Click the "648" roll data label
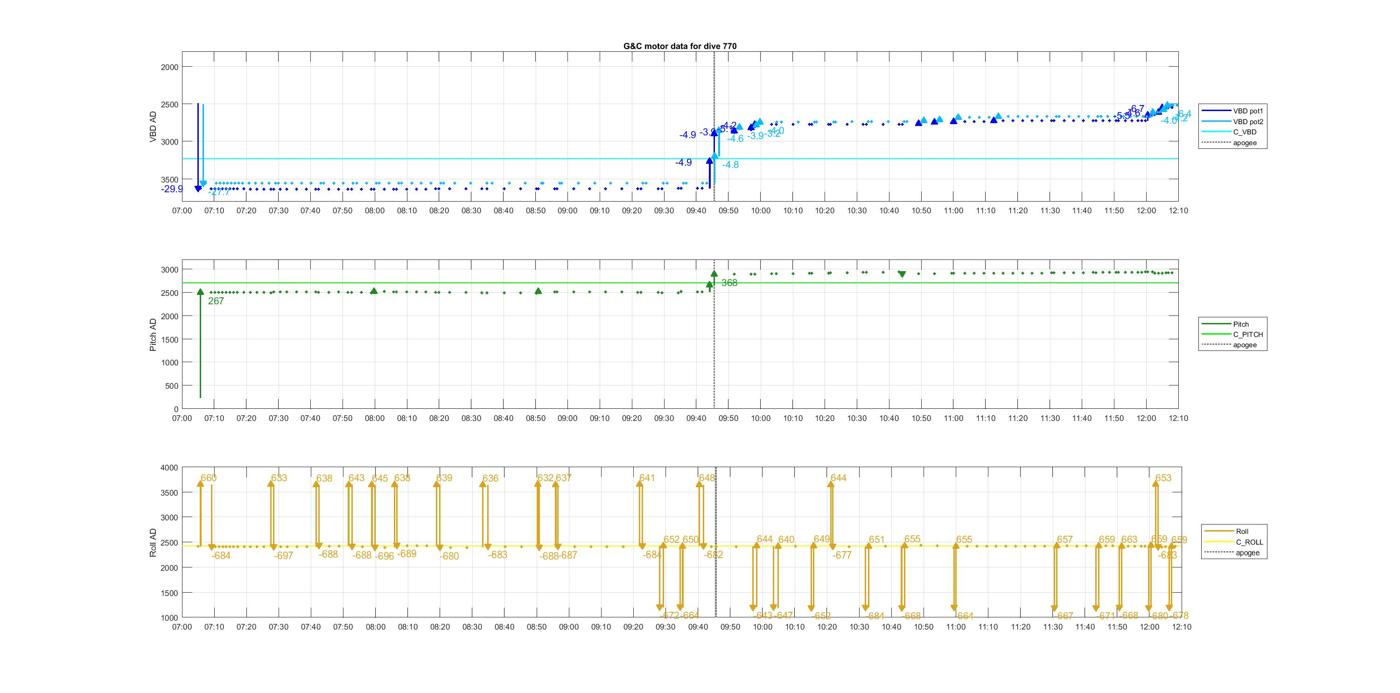The height and width of the screenshot is (693, 1400). (707, 478)
